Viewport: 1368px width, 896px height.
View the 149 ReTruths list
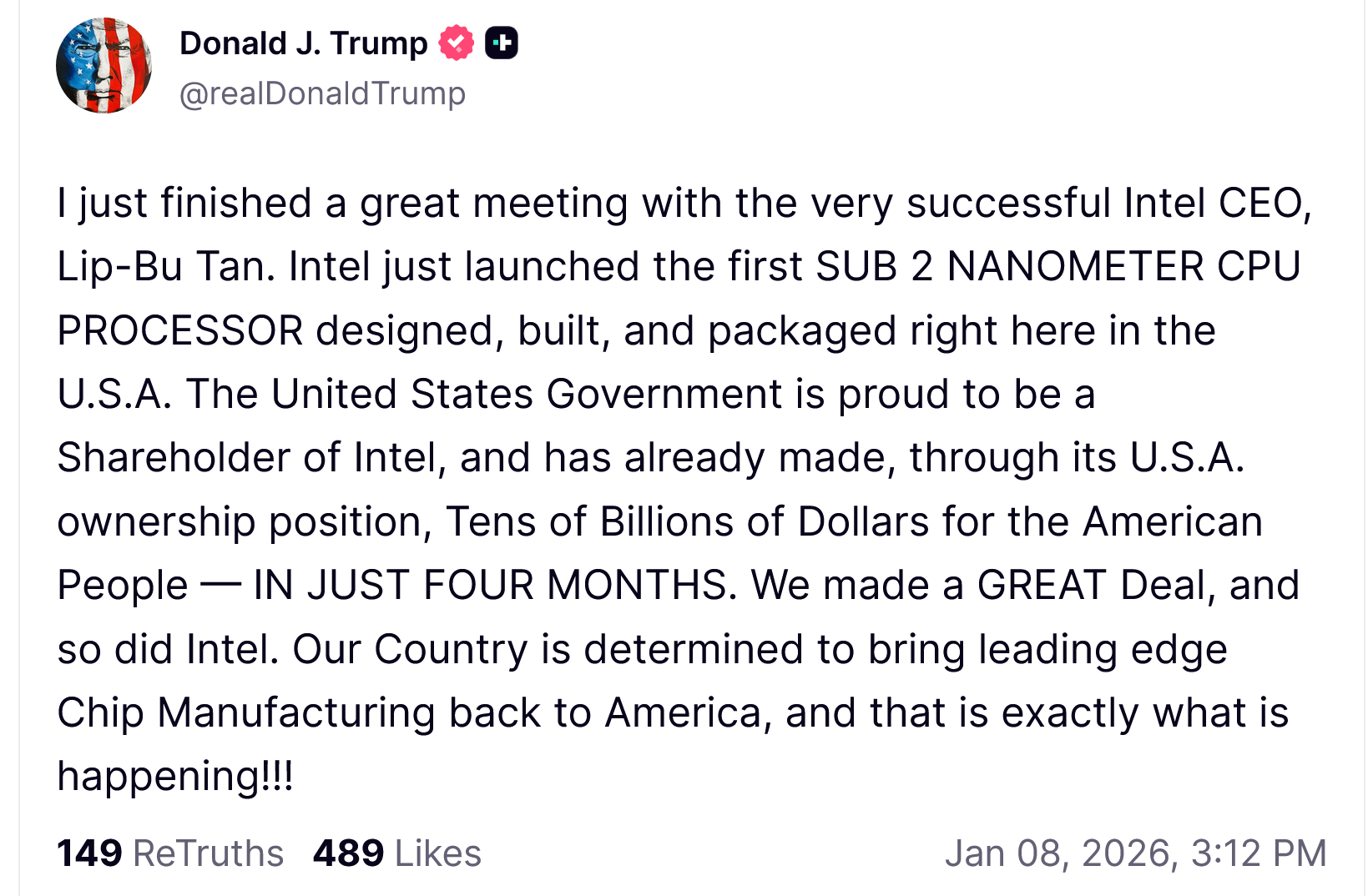(170, 853)
